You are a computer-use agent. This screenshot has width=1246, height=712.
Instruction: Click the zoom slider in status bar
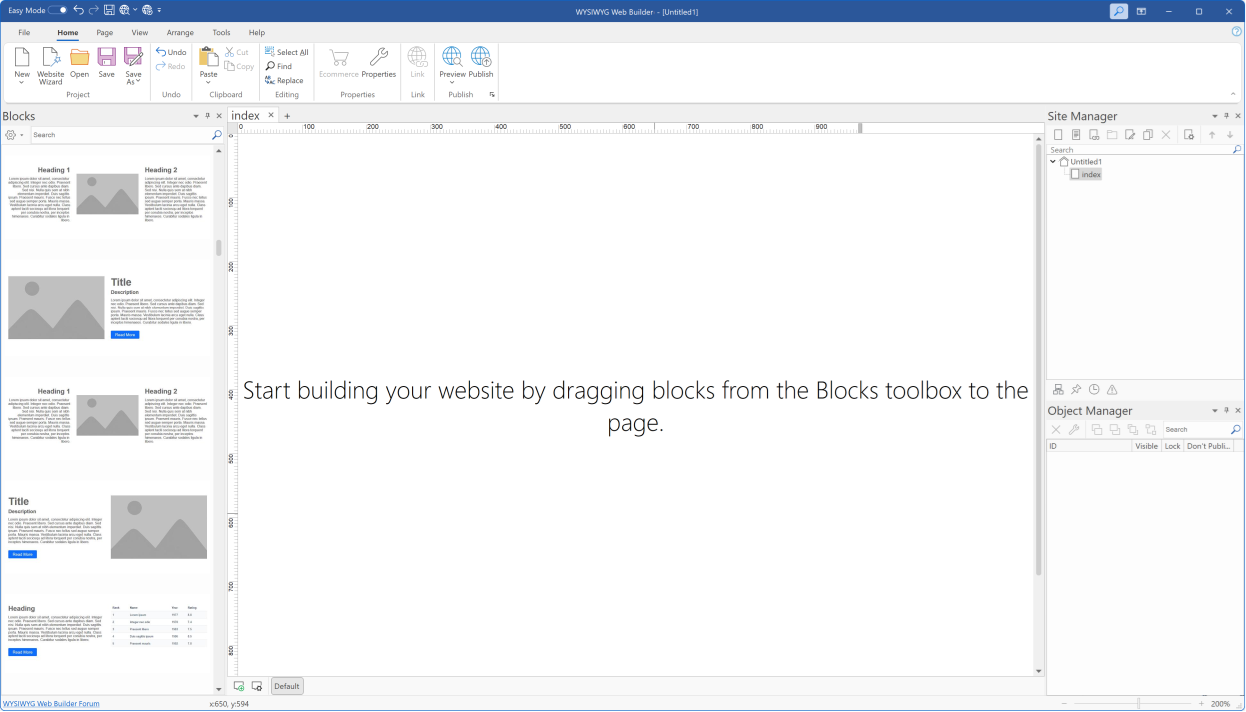[1139, 704]
